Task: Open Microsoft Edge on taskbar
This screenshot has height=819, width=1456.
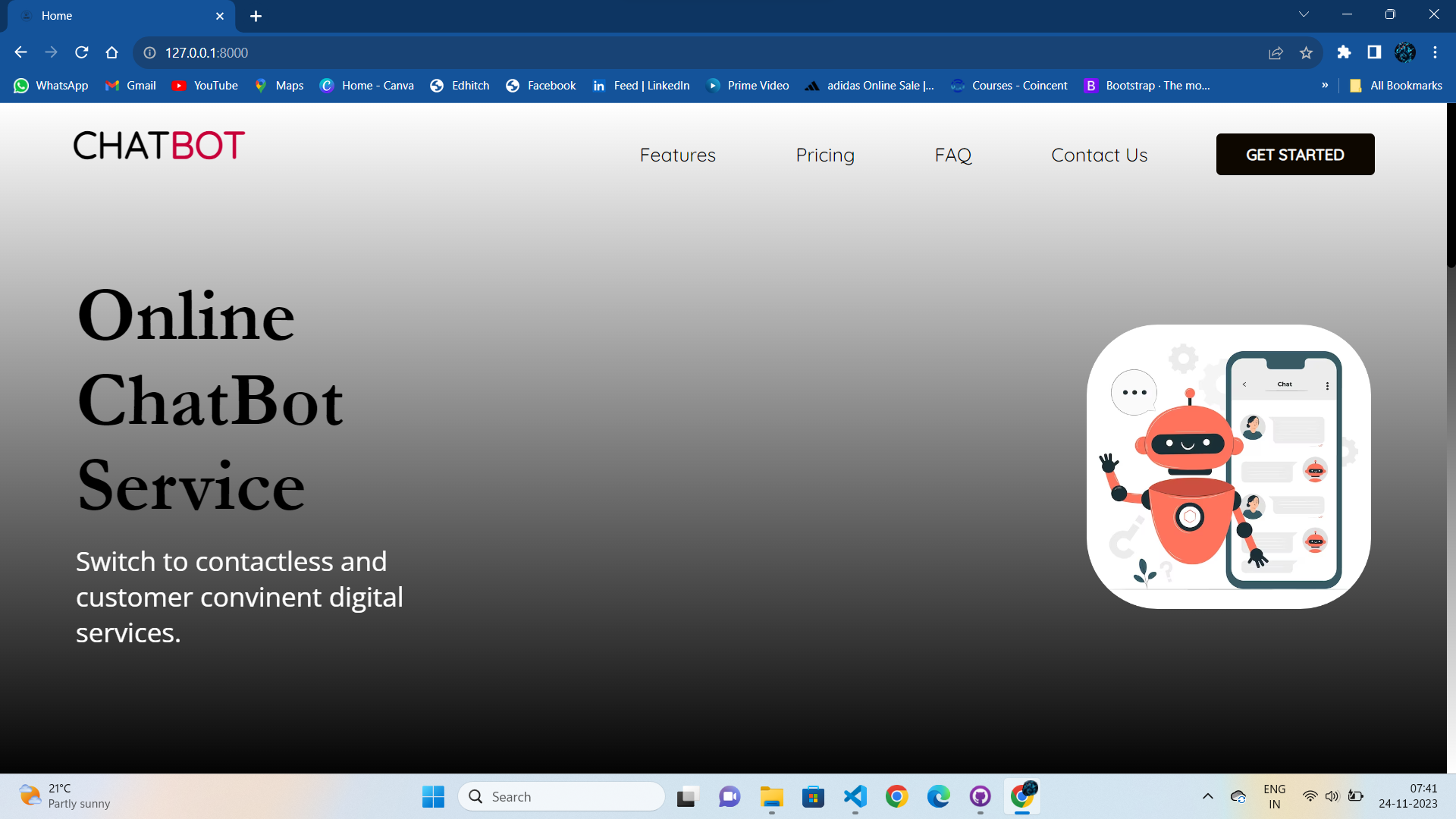Action: tap(939, 797)
